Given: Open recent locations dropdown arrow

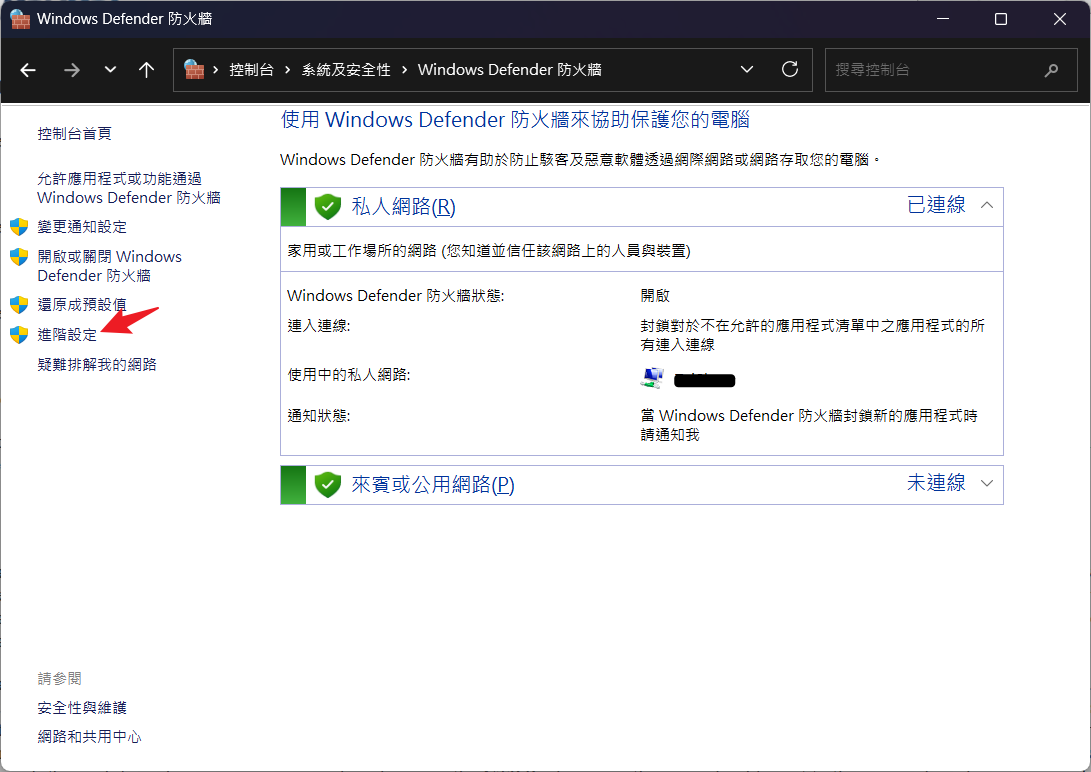Looking at the screenshot, I should click(110, 70).
